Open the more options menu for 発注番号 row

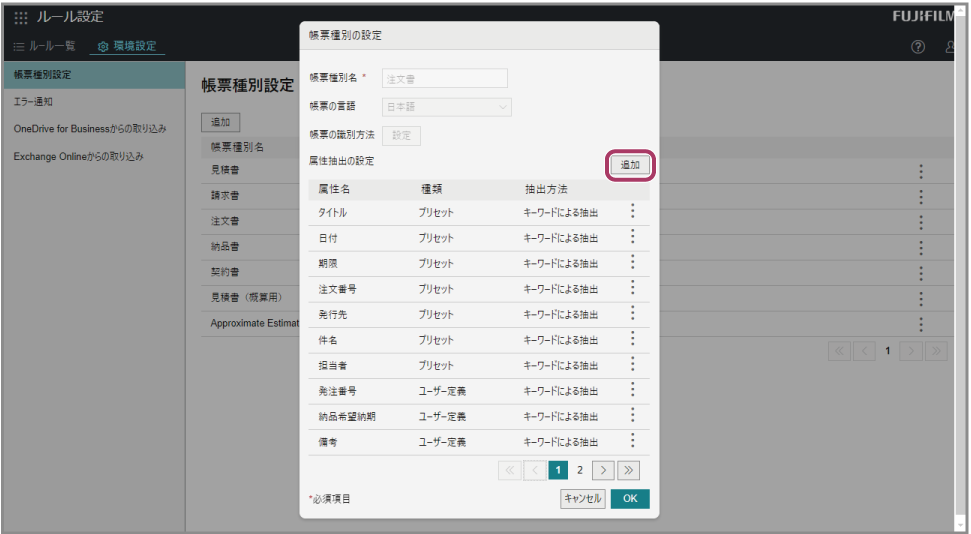click(x=632, y=390)
